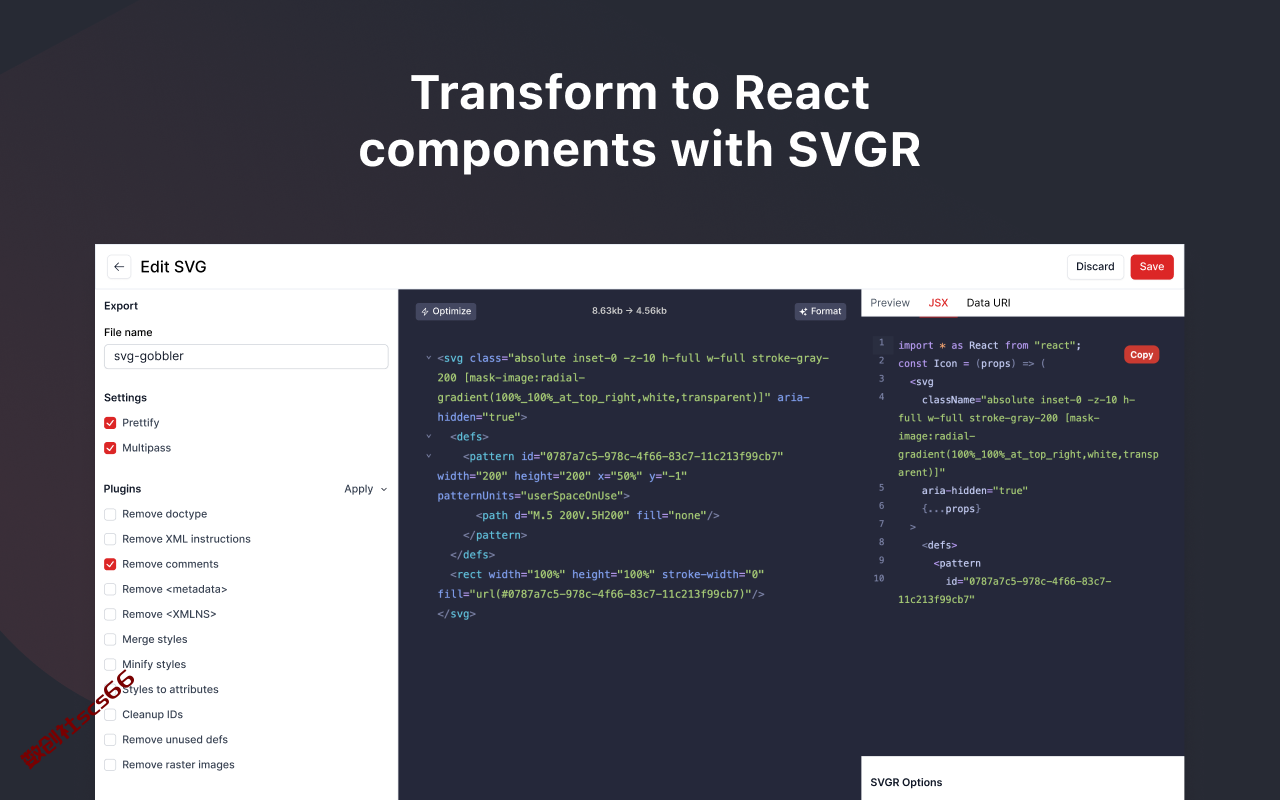Uncheck Remove comments plugin
1280x800 pixels.
(110, 564)
